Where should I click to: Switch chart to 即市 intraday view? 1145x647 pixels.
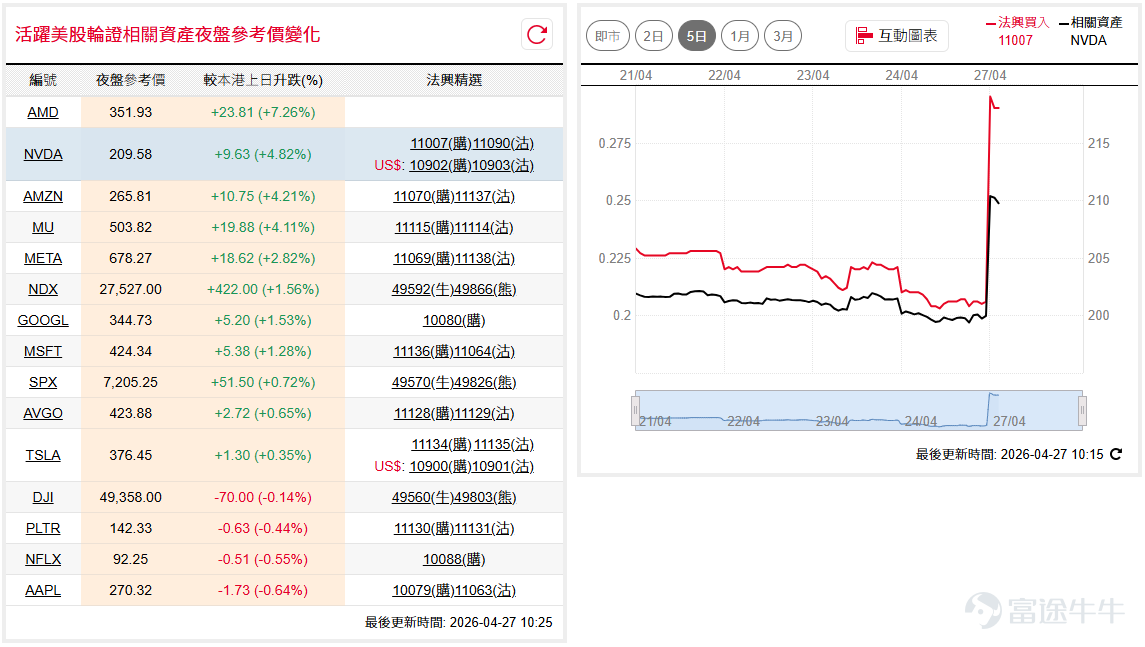pos(608,36)
